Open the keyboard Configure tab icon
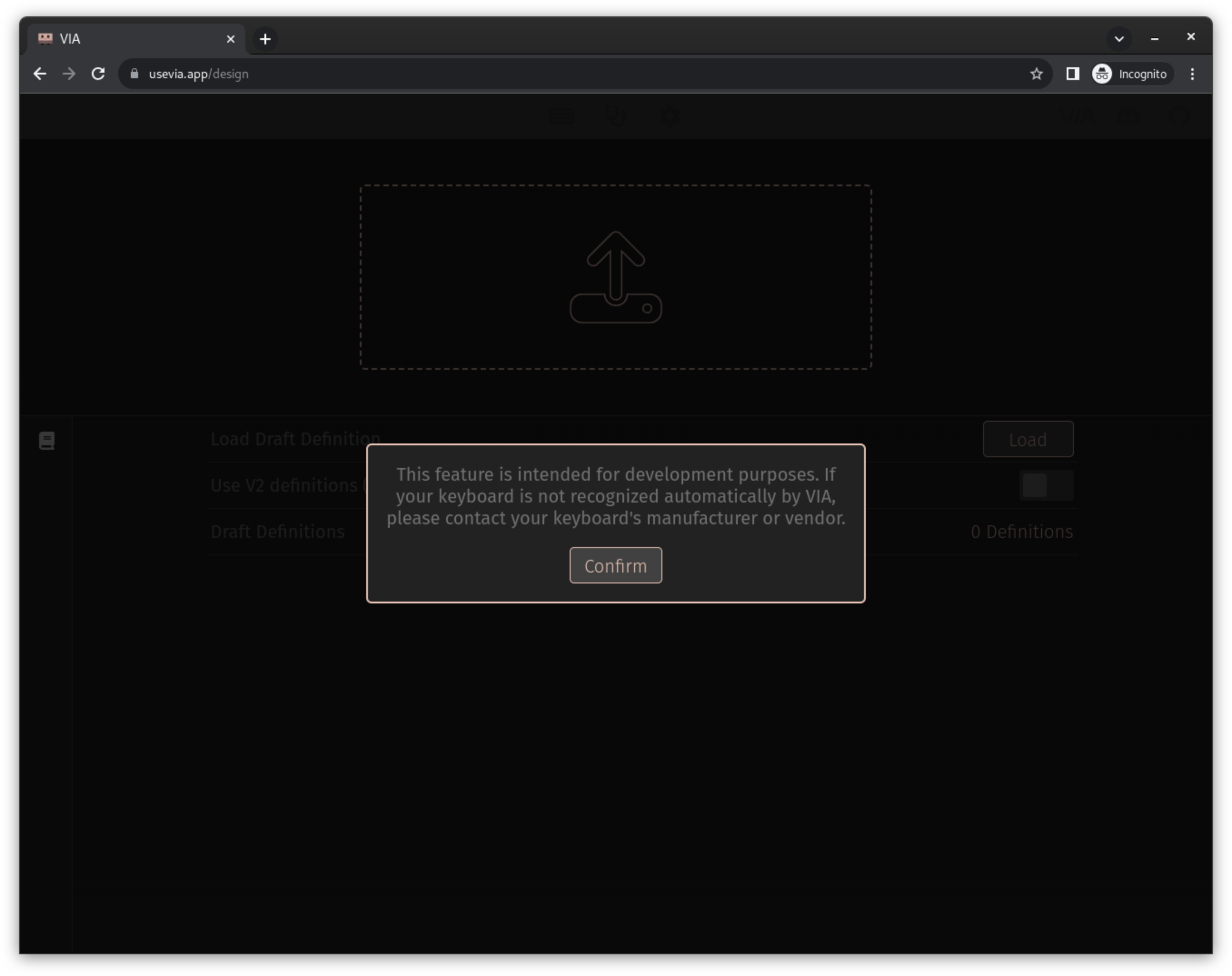Viewport: 1232px width, 976px height. (561, 117)
